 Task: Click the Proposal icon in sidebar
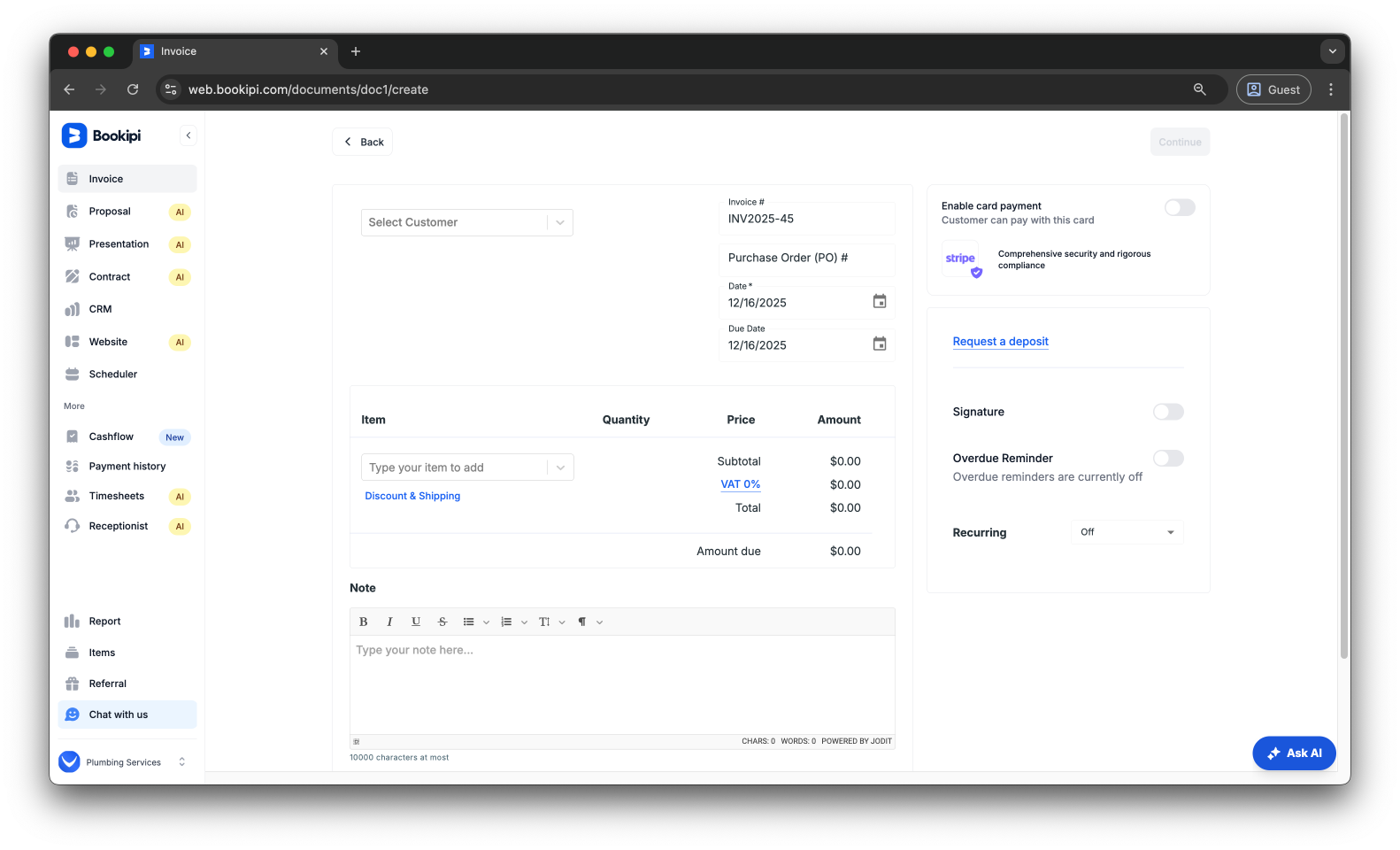(x=73, y=212)
